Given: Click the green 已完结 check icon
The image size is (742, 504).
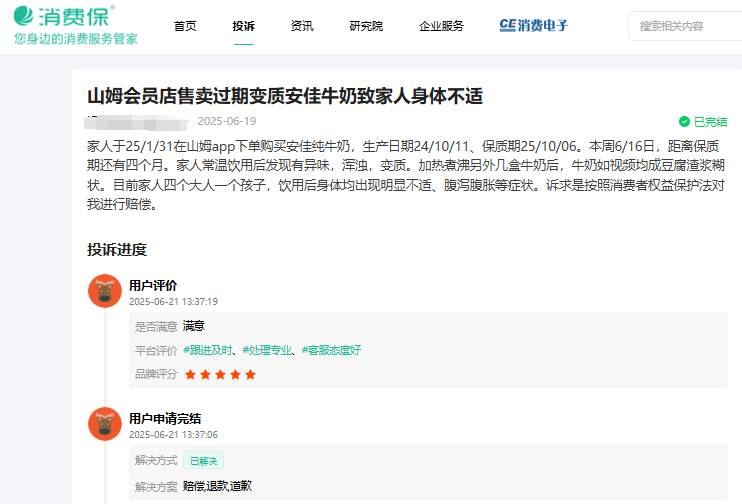Looking at the screenshot, I should [684, 122].
